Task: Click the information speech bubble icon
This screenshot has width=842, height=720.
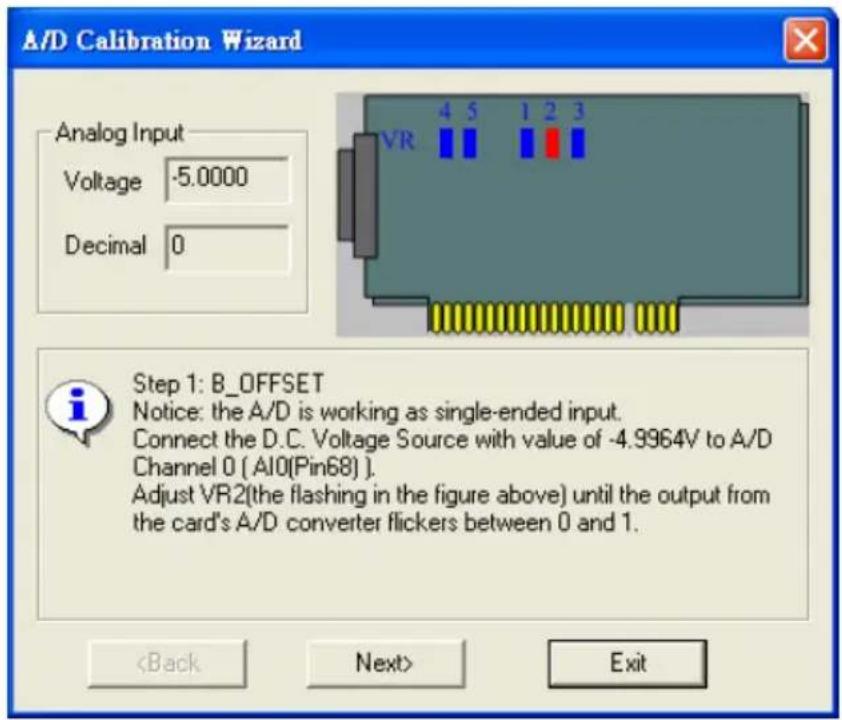Action: click(x=79, y=411)
